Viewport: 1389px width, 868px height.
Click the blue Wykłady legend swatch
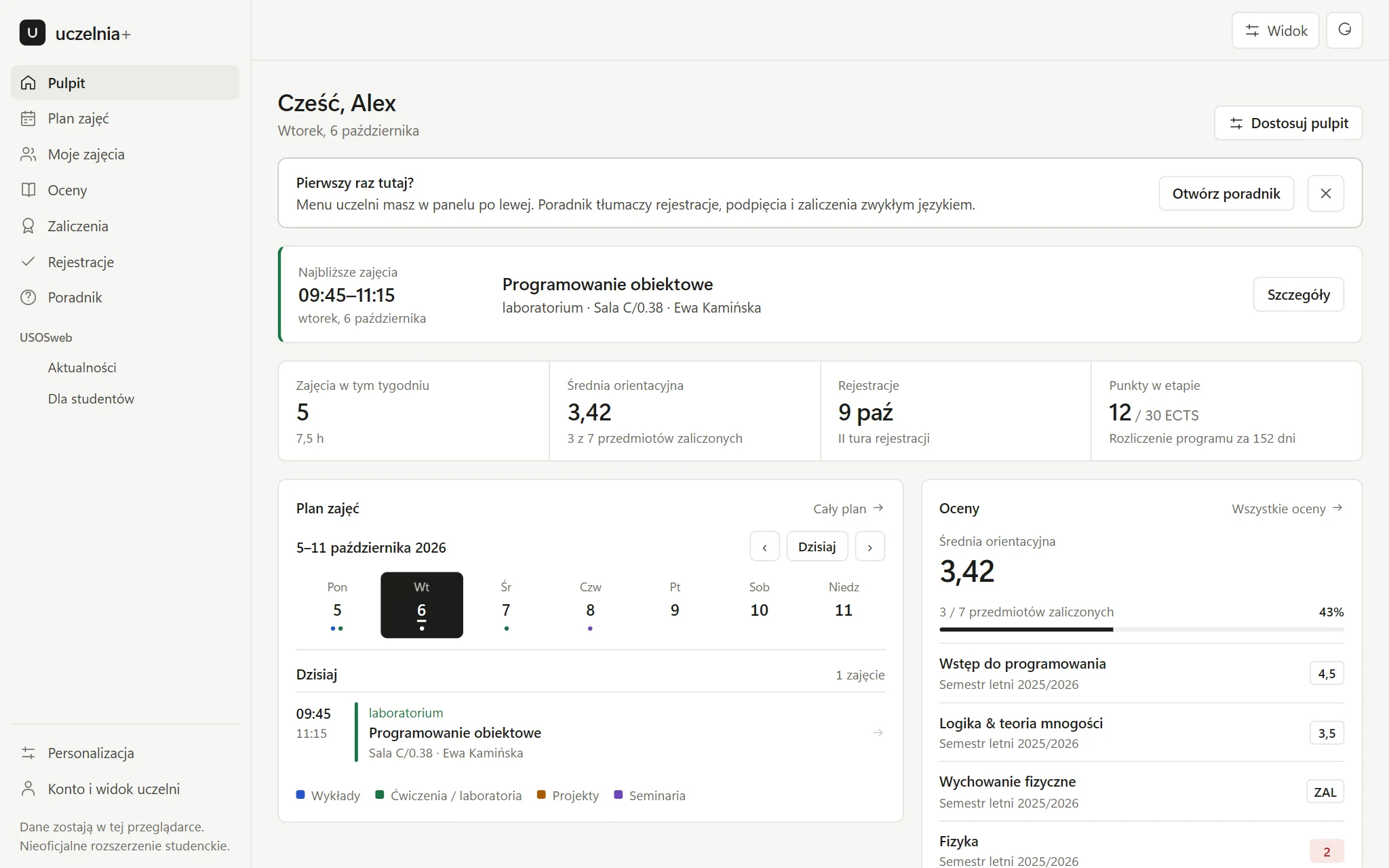tap(300, 795)
